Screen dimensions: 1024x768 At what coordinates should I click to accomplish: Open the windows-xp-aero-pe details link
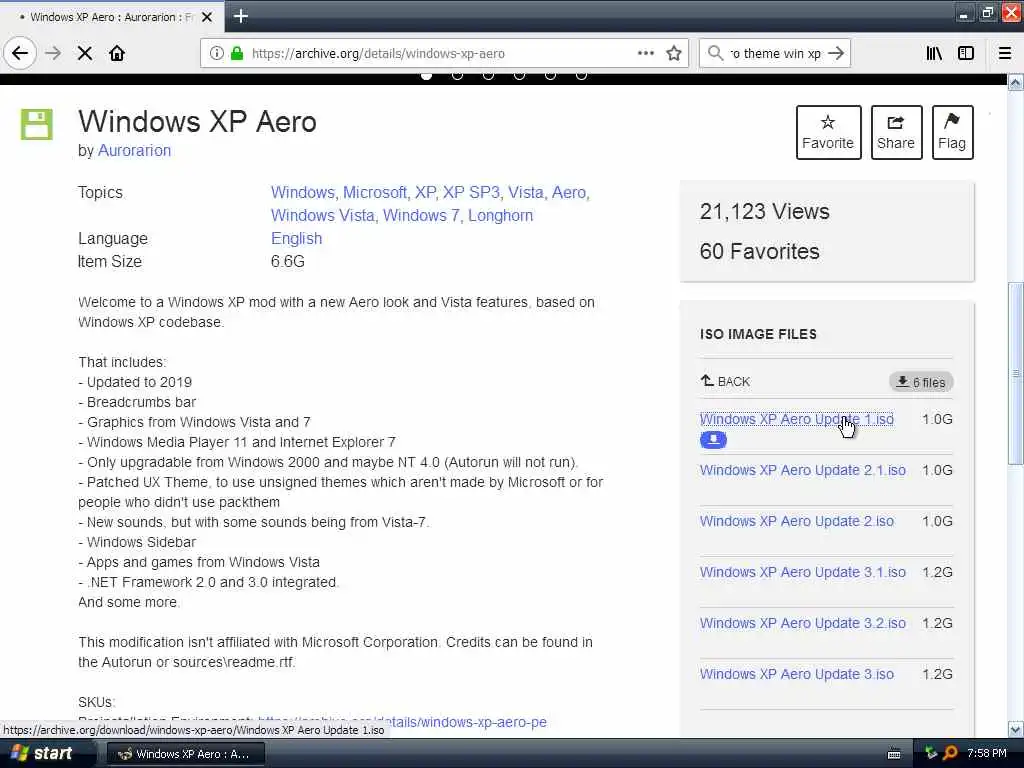tap(402, 722)
